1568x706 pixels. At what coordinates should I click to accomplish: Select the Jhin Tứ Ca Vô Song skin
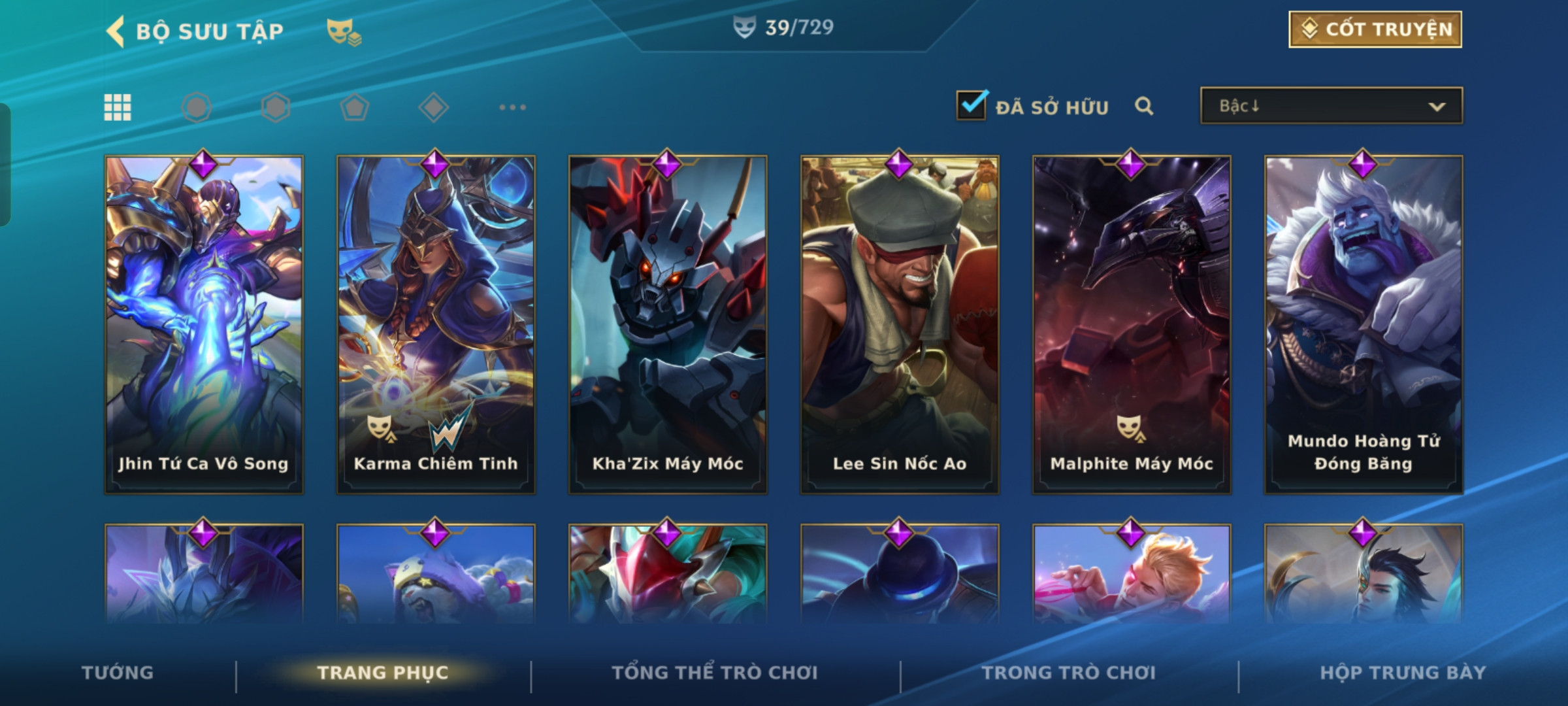204,325
